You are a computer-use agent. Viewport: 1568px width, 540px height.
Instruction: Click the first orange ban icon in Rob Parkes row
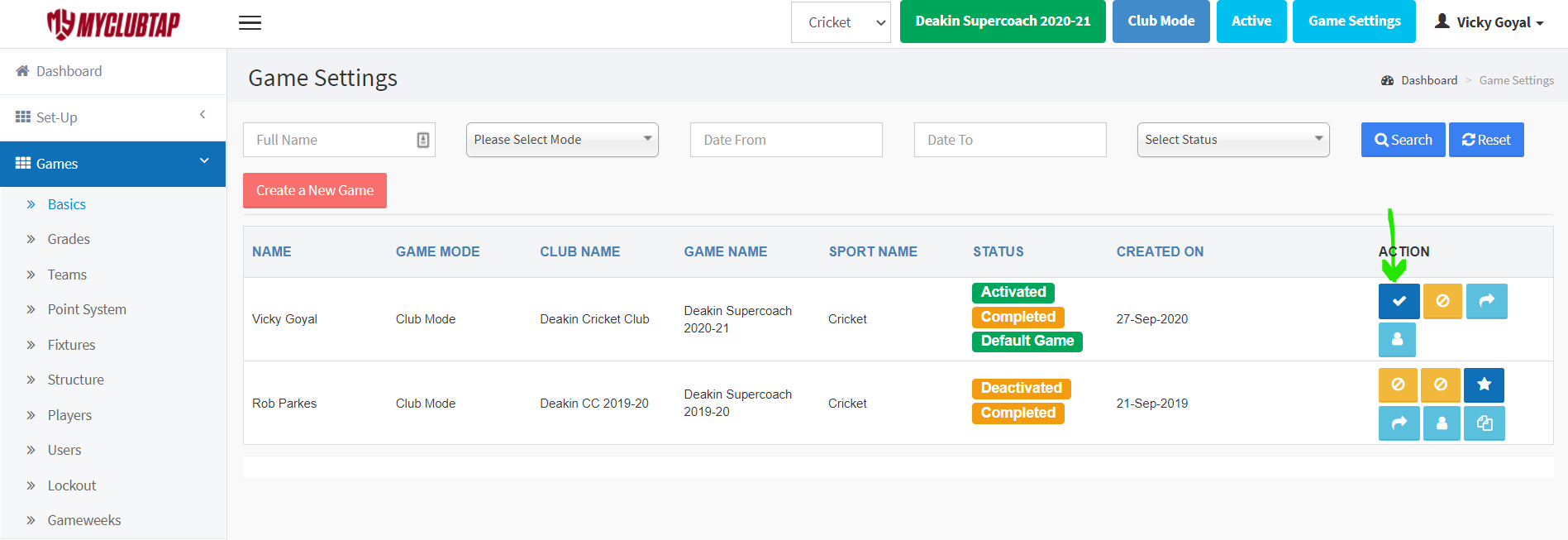[1398, 385]
